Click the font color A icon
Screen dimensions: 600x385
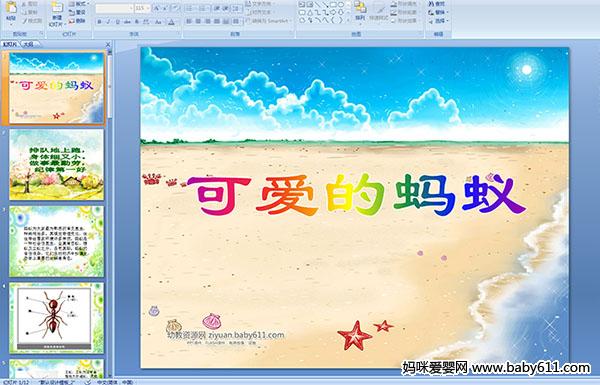[x=171, y=22]
